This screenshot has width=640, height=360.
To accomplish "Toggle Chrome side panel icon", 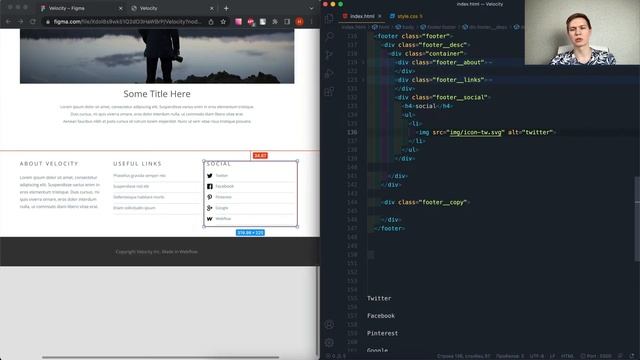I will coord(287,22).
